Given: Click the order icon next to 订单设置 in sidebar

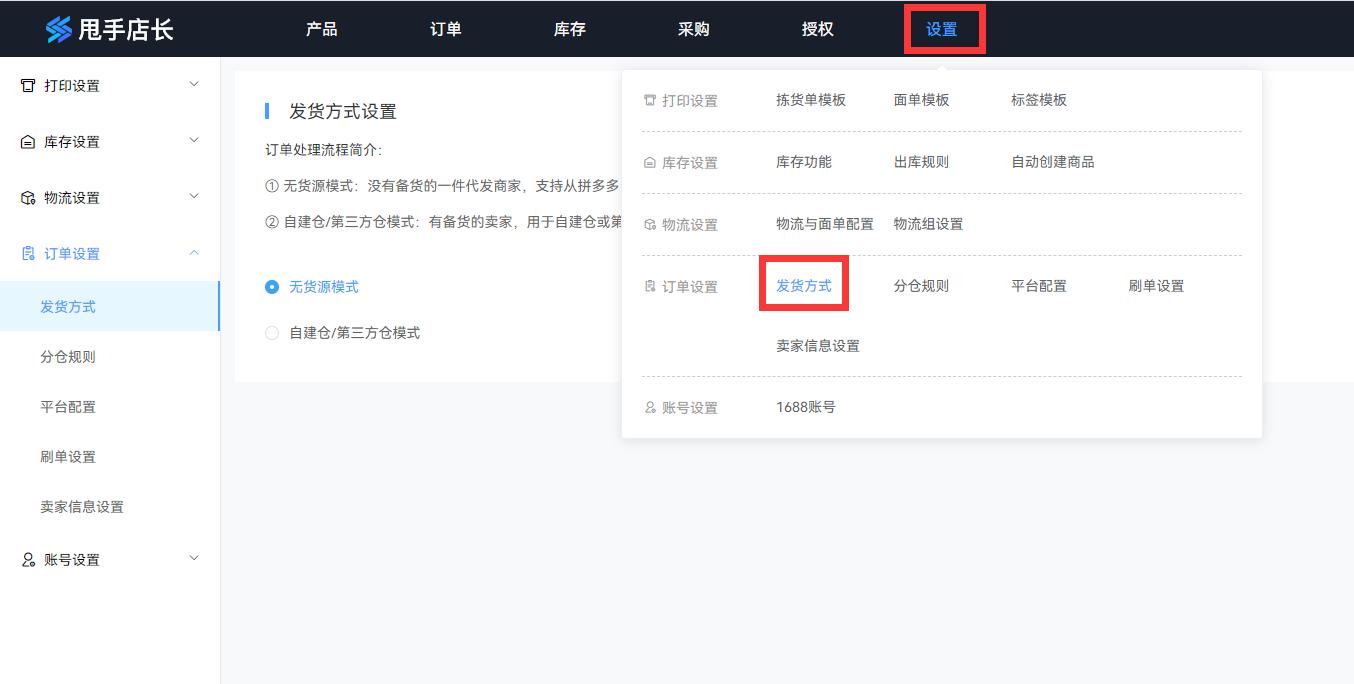Looking at the screenshot, I should (x=26, y=253).
